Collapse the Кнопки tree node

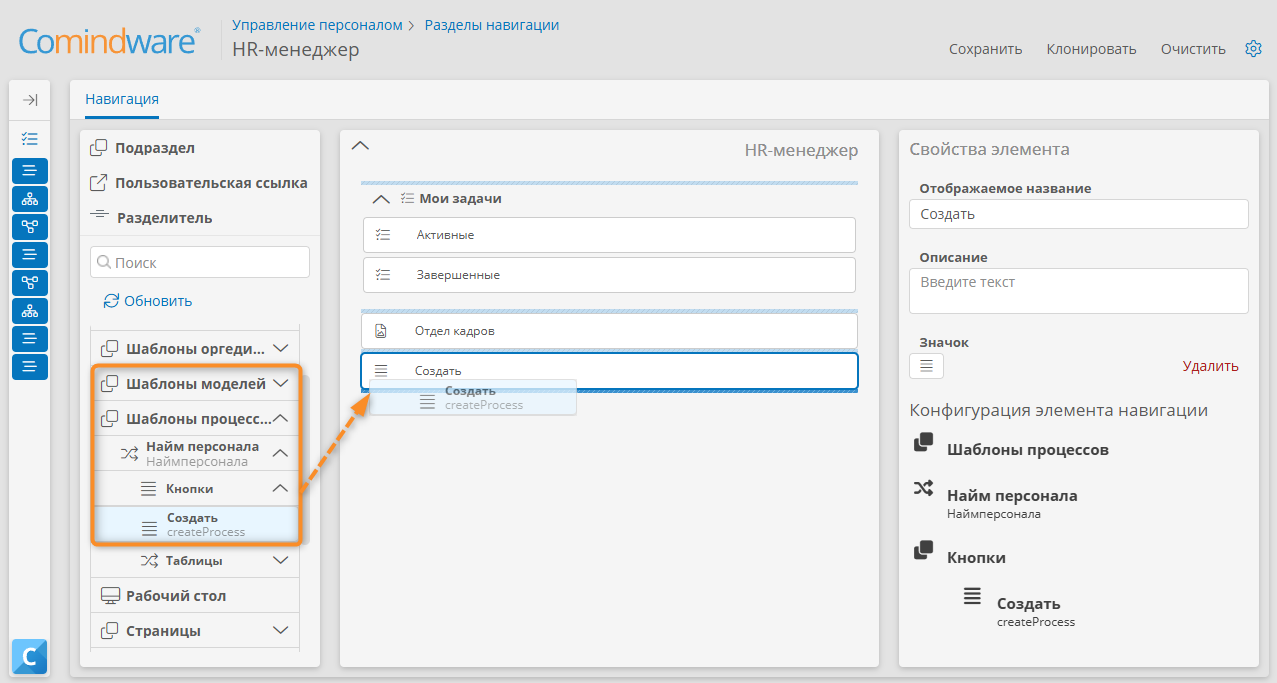(x=281, y=488)
